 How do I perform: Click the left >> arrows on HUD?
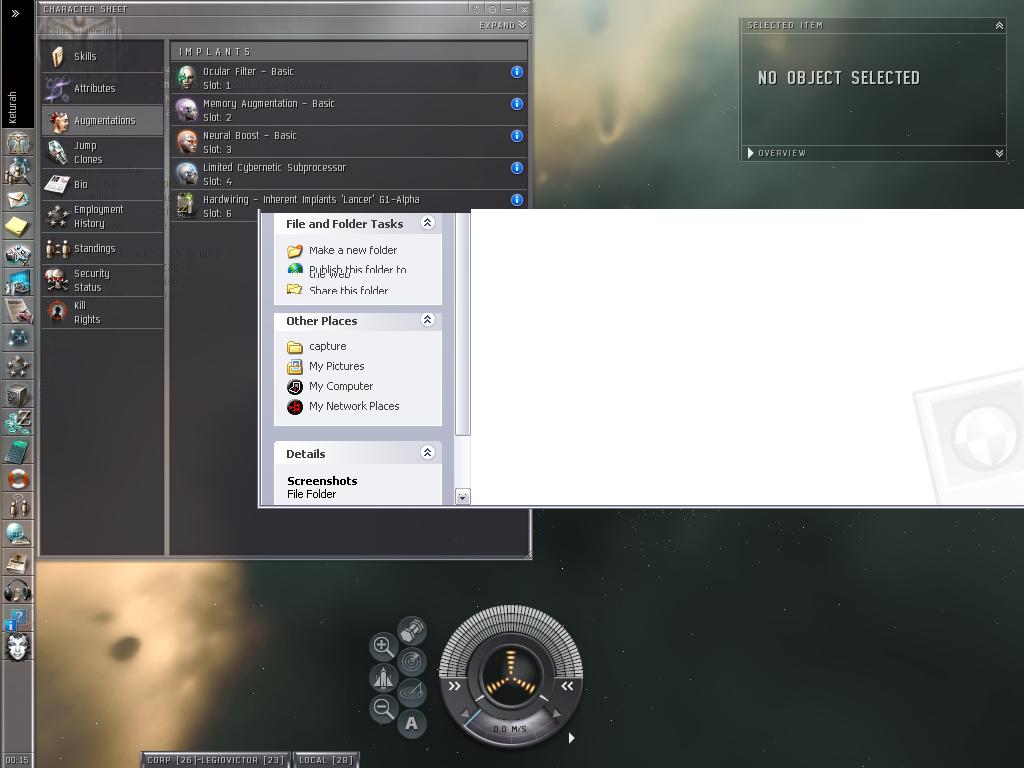pos(454,686)
